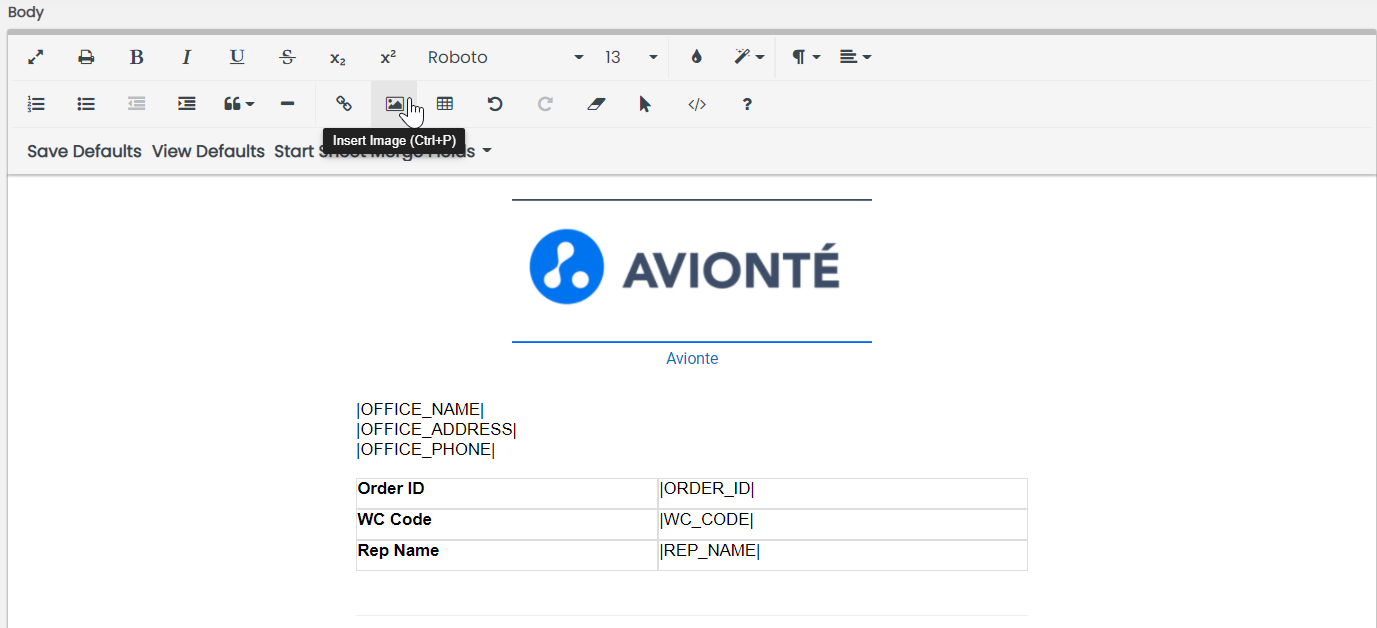Open the Roboto font family dropdown

coord(505,58)
